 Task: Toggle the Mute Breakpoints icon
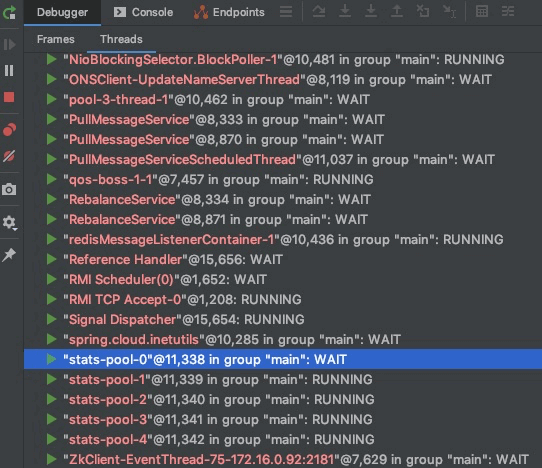point(9,156)
